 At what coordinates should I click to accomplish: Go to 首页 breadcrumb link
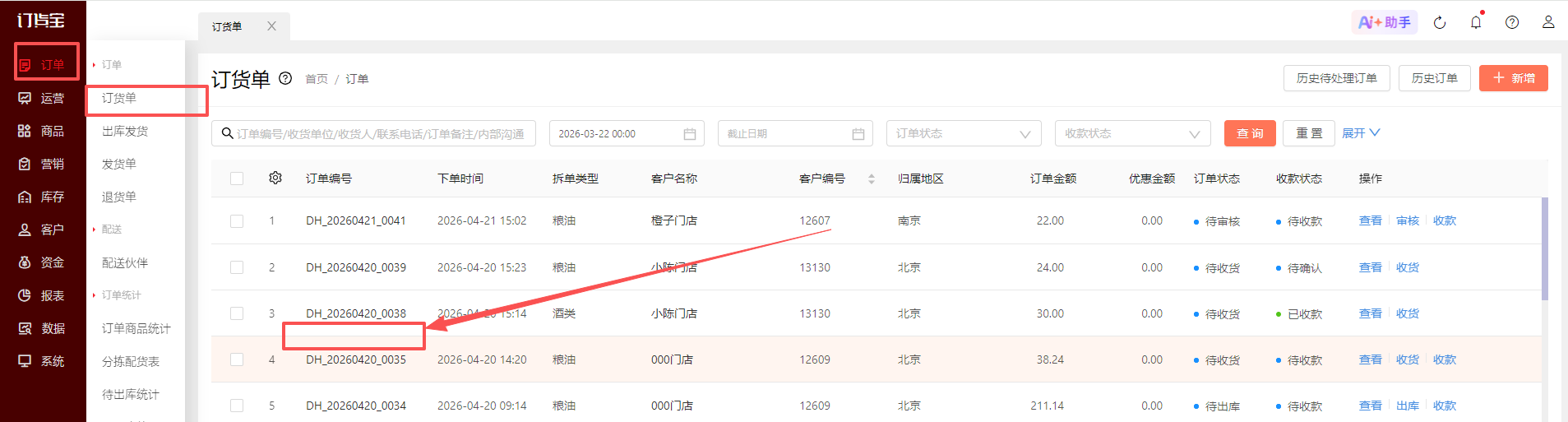(317, 79)
